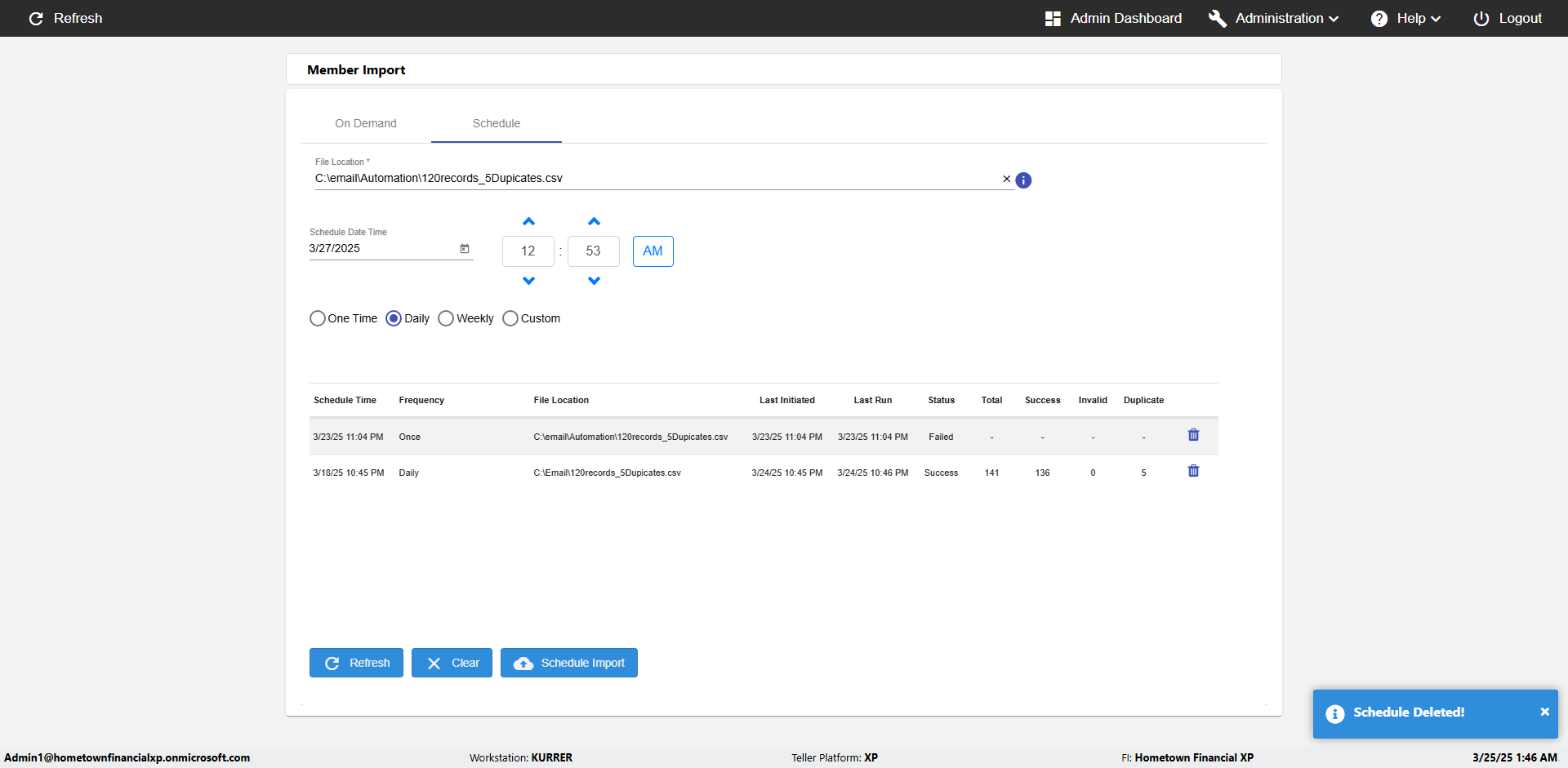Image resolution: width=1568 pixels, height=768 pixels.
Task: Select the One Time frequency option
Action: point(318,318)
